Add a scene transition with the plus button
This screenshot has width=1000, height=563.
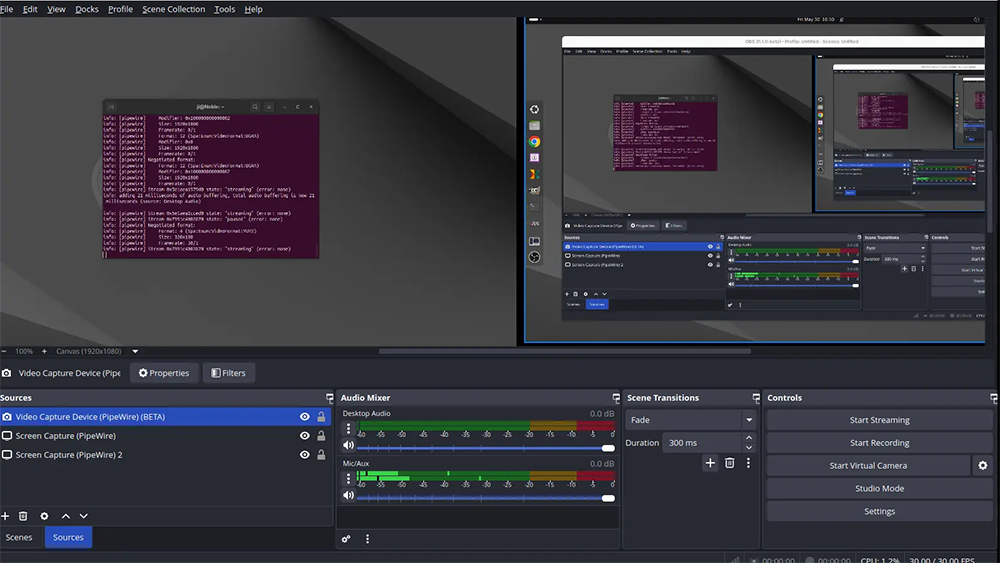click(710, 463)
